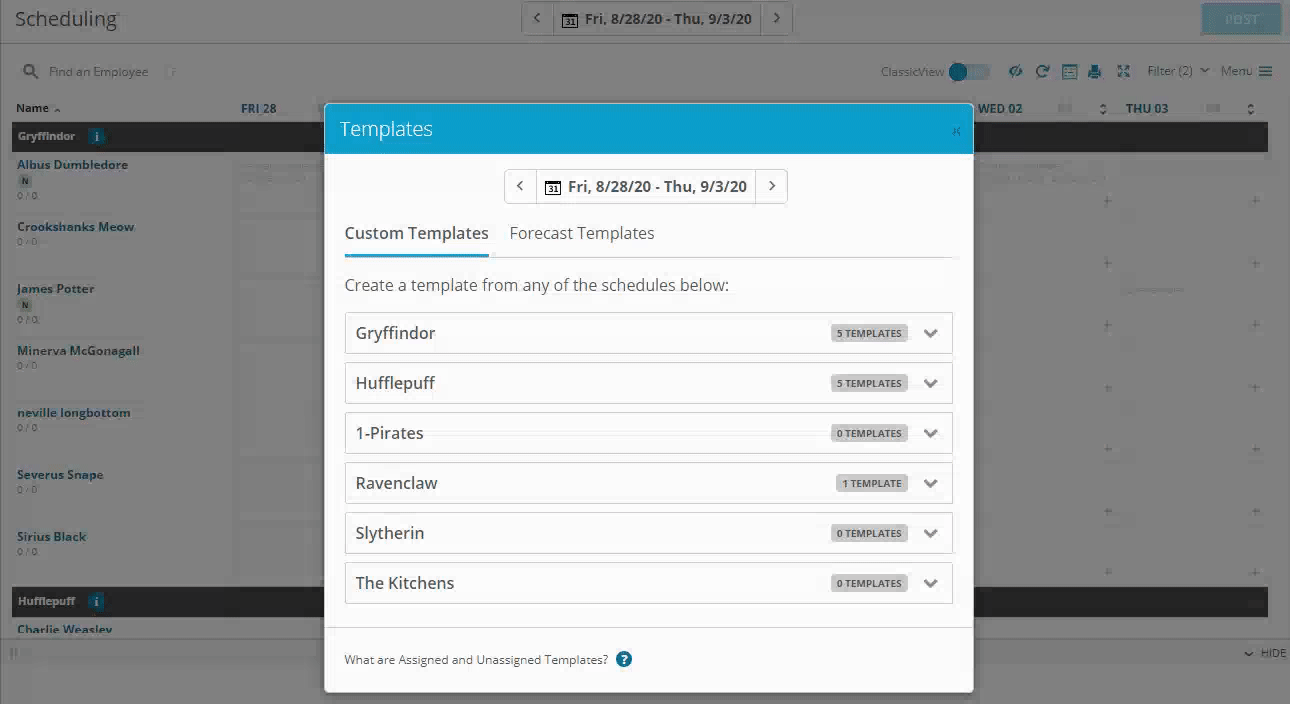The width and height of the screenshot is (1290, 704).
Task: Close the Templates dialog
Action: pyautogui.click(x=956, y=130)
